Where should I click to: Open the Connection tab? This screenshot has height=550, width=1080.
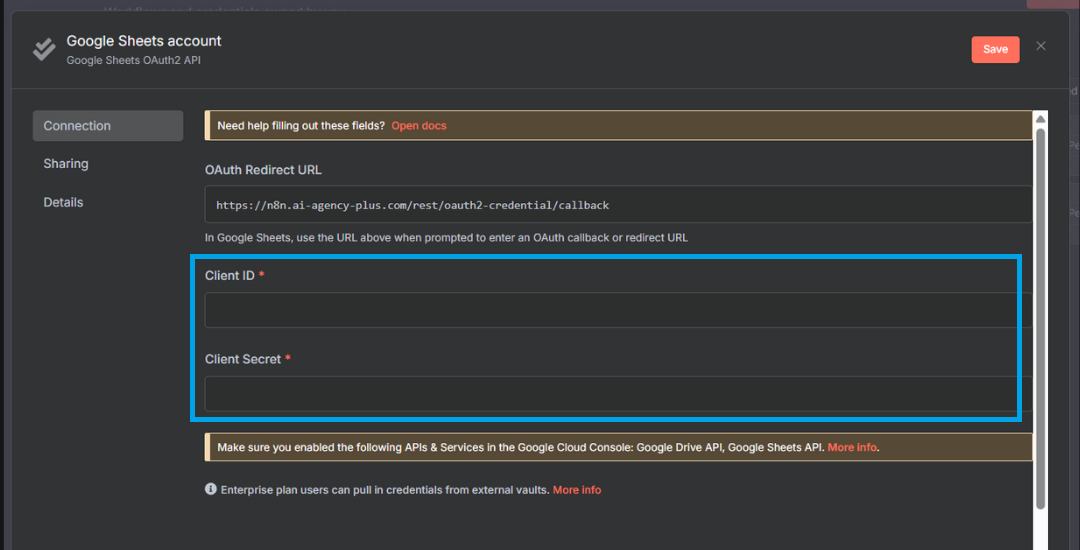pos(108,126)
